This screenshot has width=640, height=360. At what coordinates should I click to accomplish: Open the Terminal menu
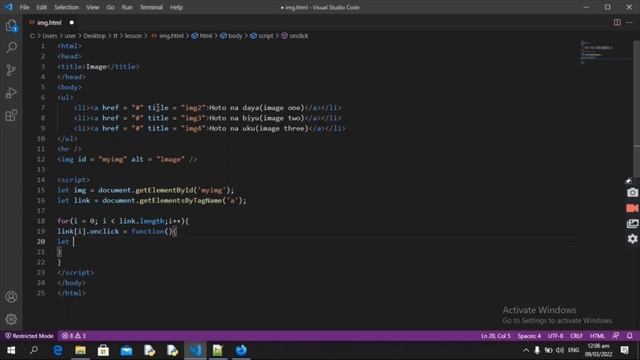151,7
